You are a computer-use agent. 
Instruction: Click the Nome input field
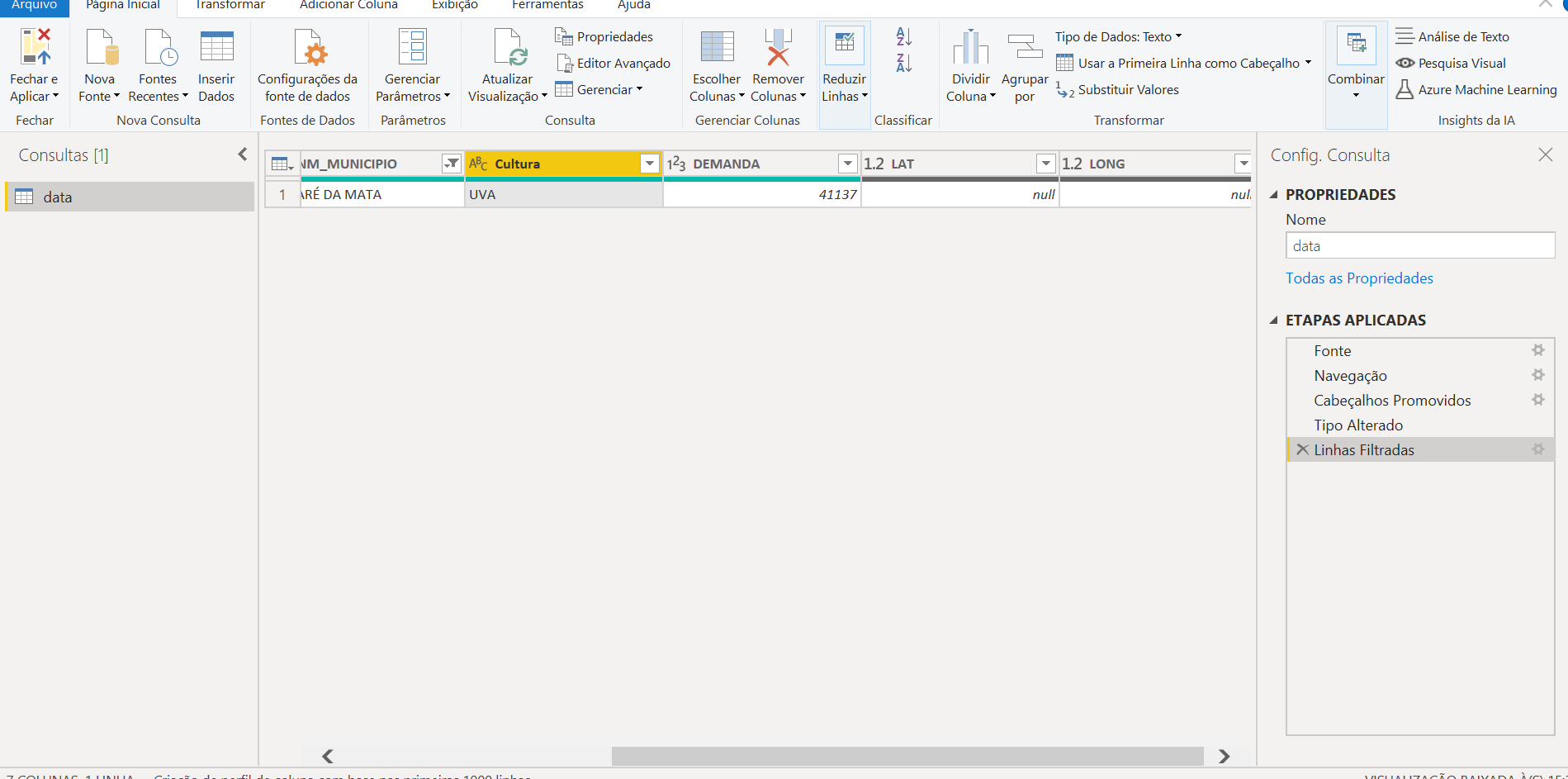click(x=1420, y=245)
